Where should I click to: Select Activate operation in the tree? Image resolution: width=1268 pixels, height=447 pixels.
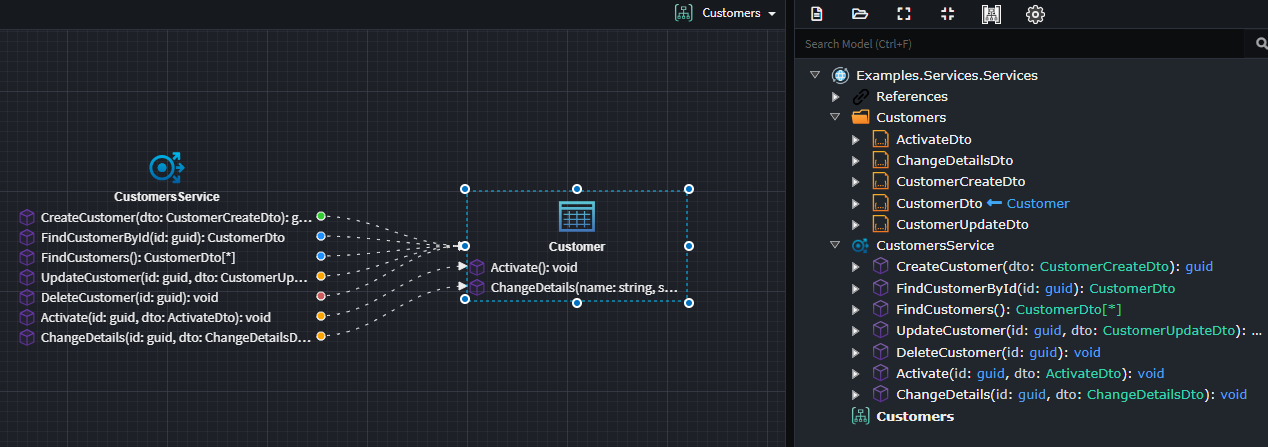point(1030,373)
